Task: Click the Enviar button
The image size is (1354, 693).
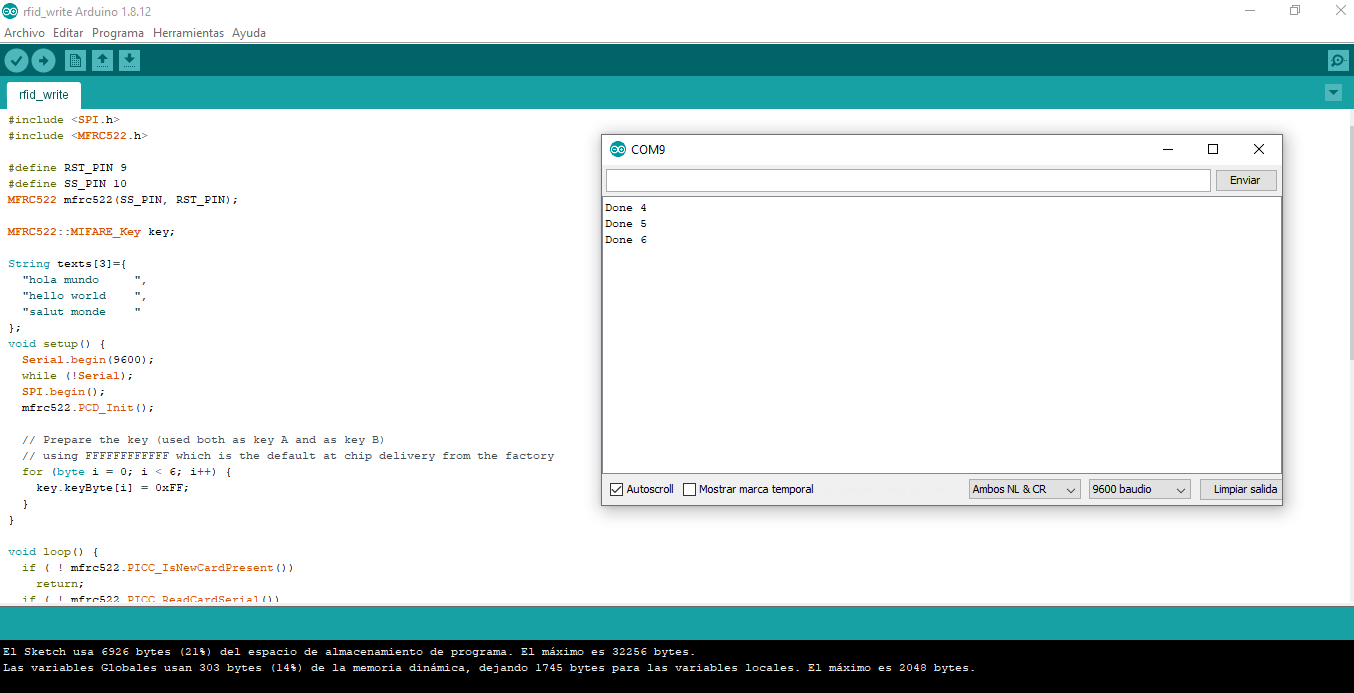Action: click(x=1245, y=180)
